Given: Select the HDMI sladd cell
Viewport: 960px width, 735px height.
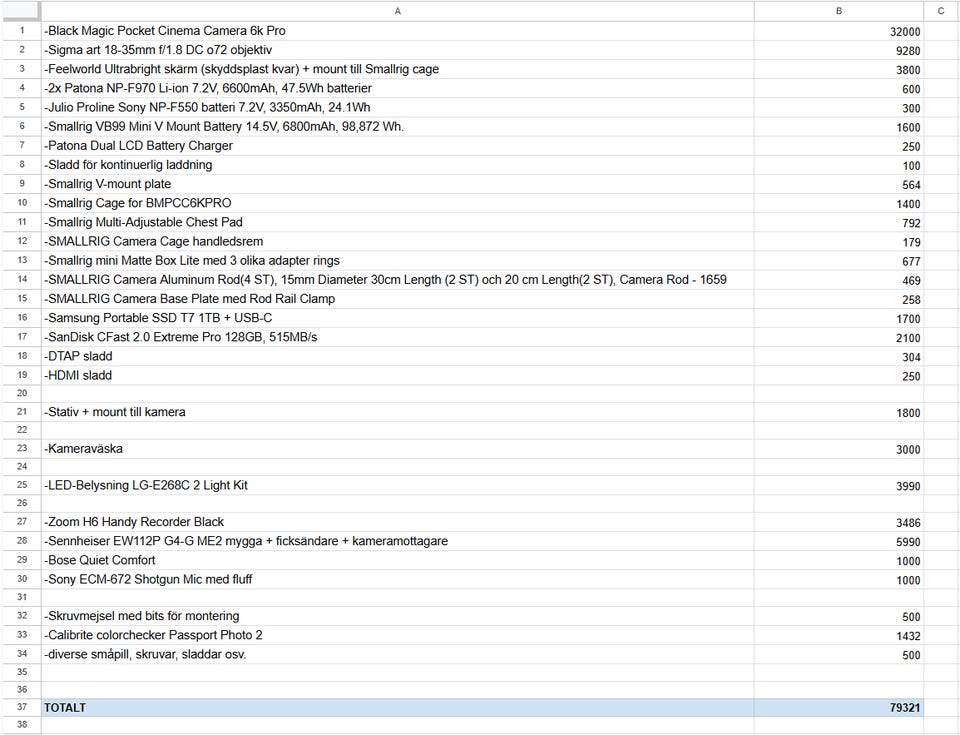Looking at the screenshot, I should click(x=397, y=375).
